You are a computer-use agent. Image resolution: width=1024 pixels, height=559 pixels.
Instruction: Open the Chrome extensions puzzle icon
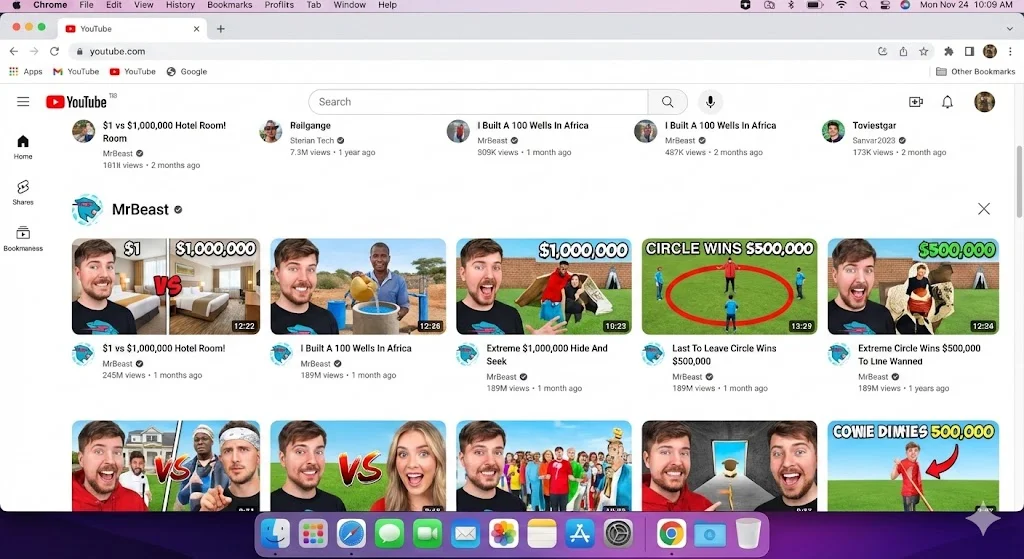point(948,51)
